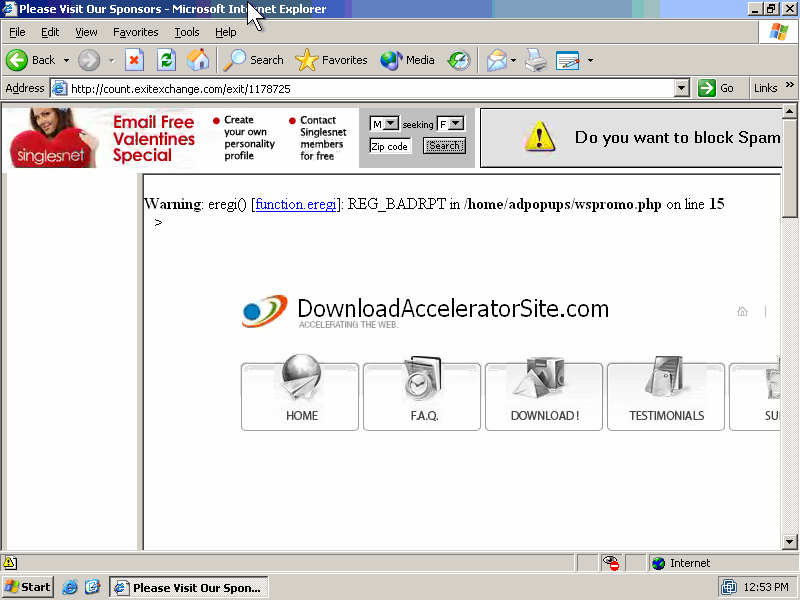Click the DownloadAcceleratorSite.com logo
This screenshot has width=800, height=600.
(426, 311)
